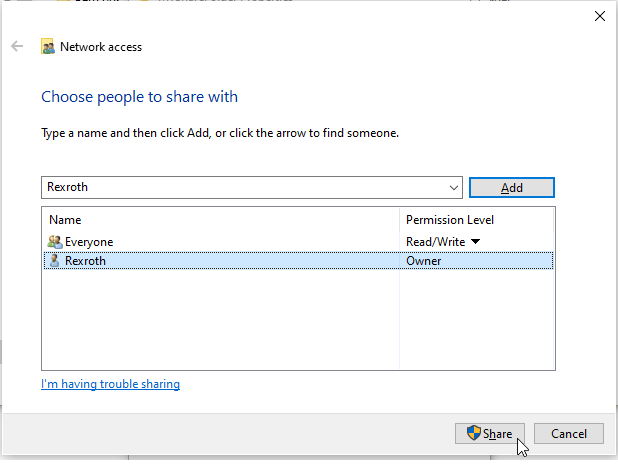This screenshot has height=475, width=618.
Task: Click the Share button label
Action: [x=498, y=434]
